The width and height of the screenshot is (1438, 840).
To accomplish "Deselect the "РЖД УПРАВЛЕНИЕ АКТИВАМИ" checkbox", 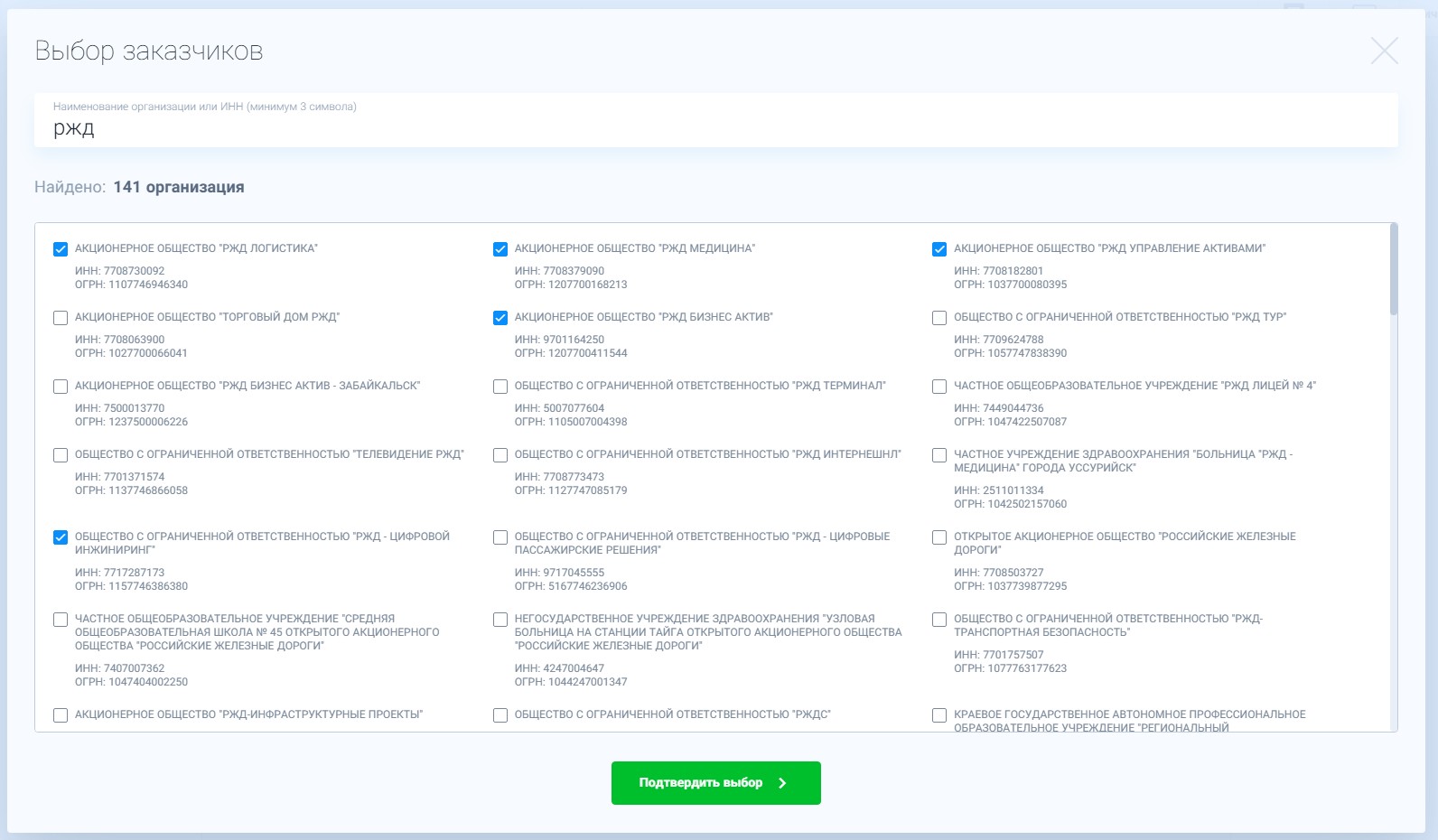I will [939, 249].
